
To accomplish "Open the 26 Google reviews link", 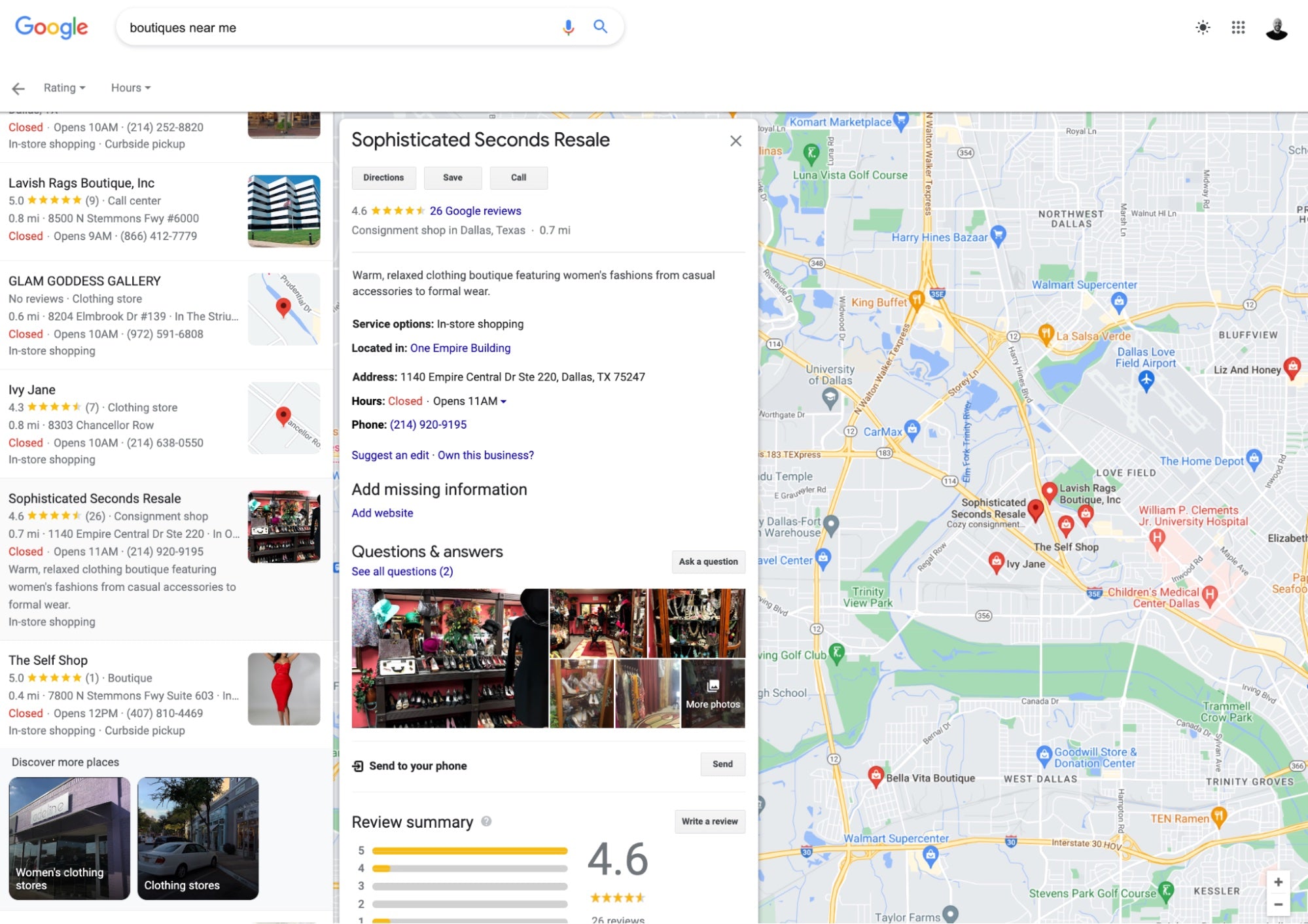I will click(474, 211).
